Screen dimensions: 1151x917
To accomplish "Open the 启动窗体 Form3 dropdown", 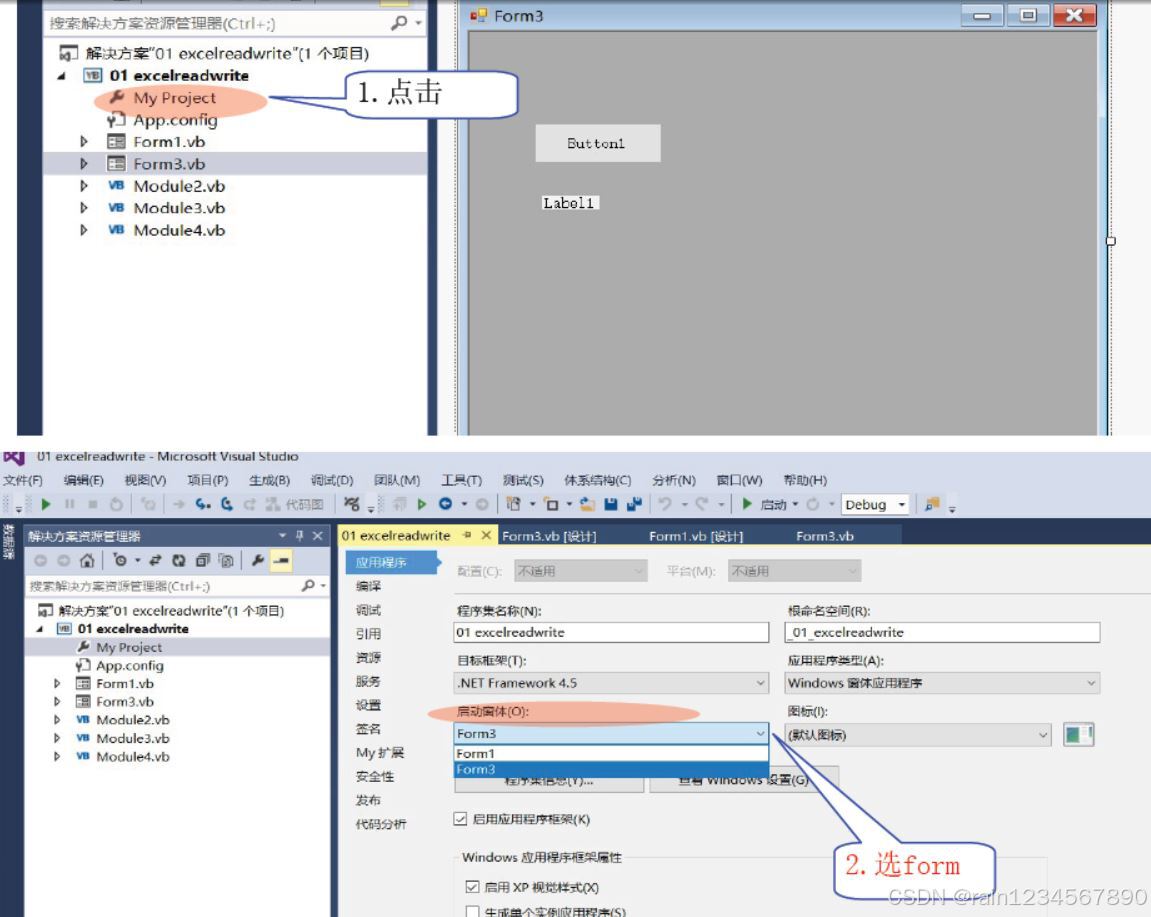I will click(611, 733).
